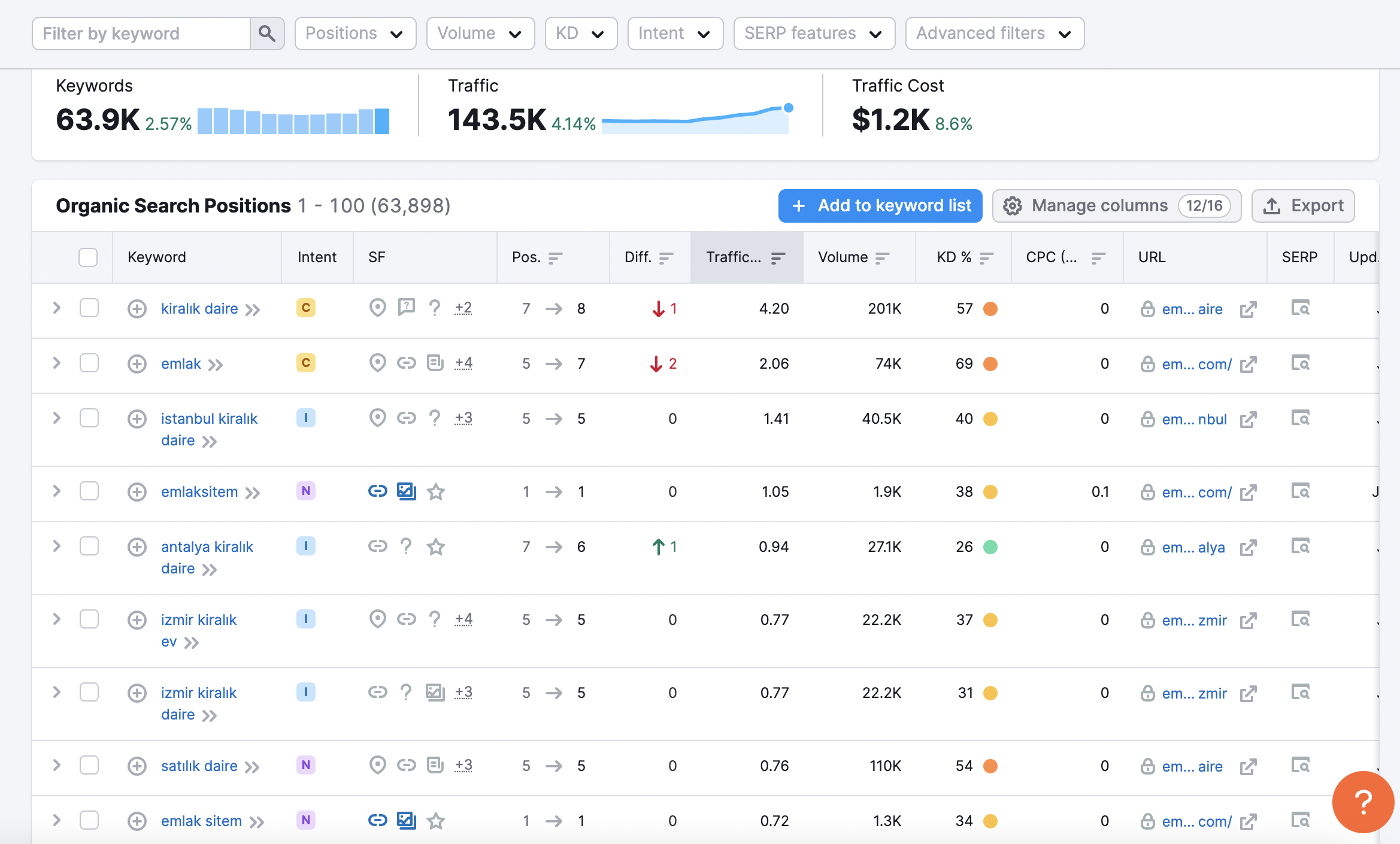Viewport: 1400px width, 844px height.
Task: Expand the kiralık daire row details
Action: (x=57, y=308)
